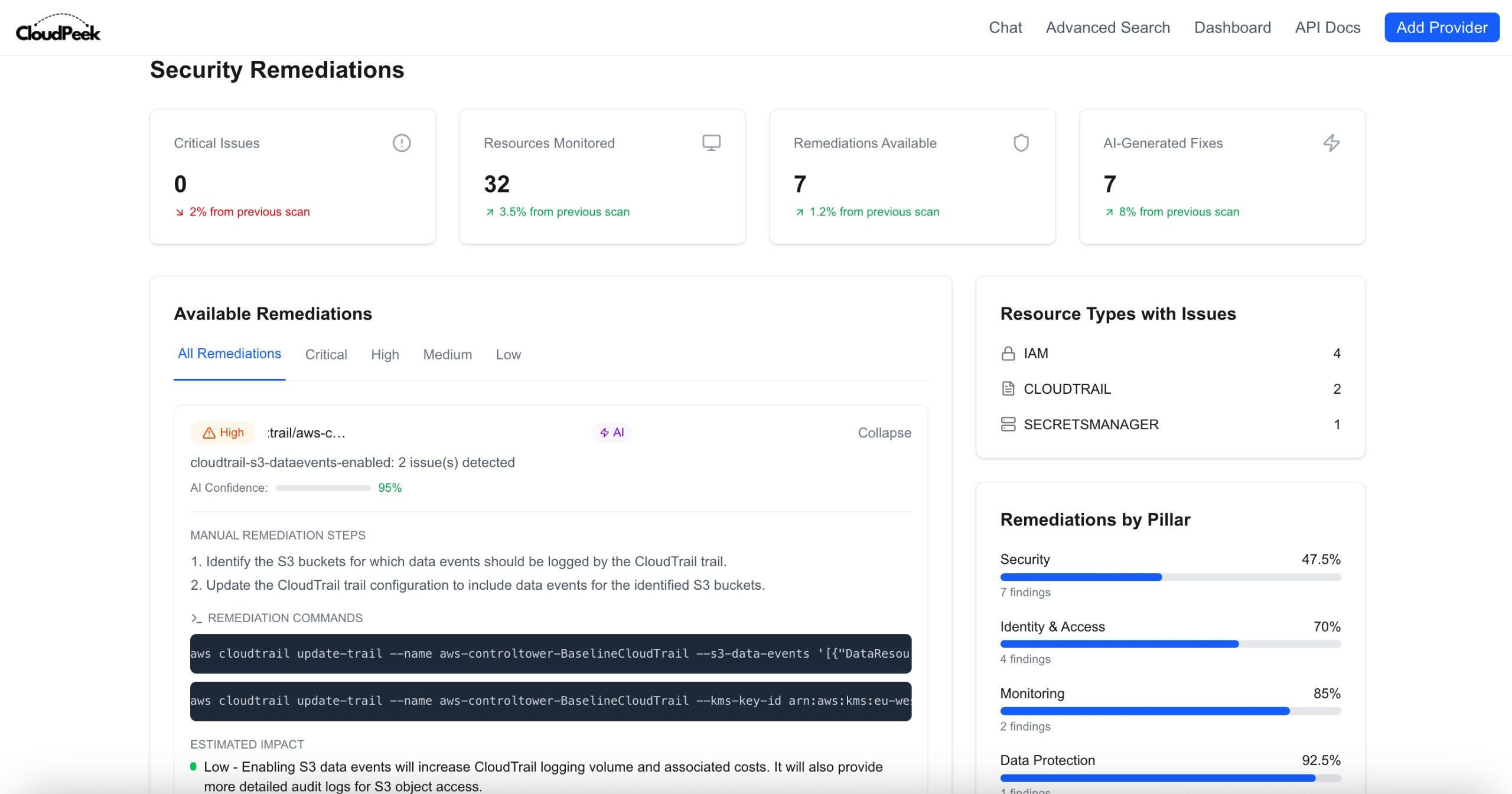Viewport: 1512px width, 794px height.
Task: Click the 1.2% from previous scan text
Action: pos(874,212)
